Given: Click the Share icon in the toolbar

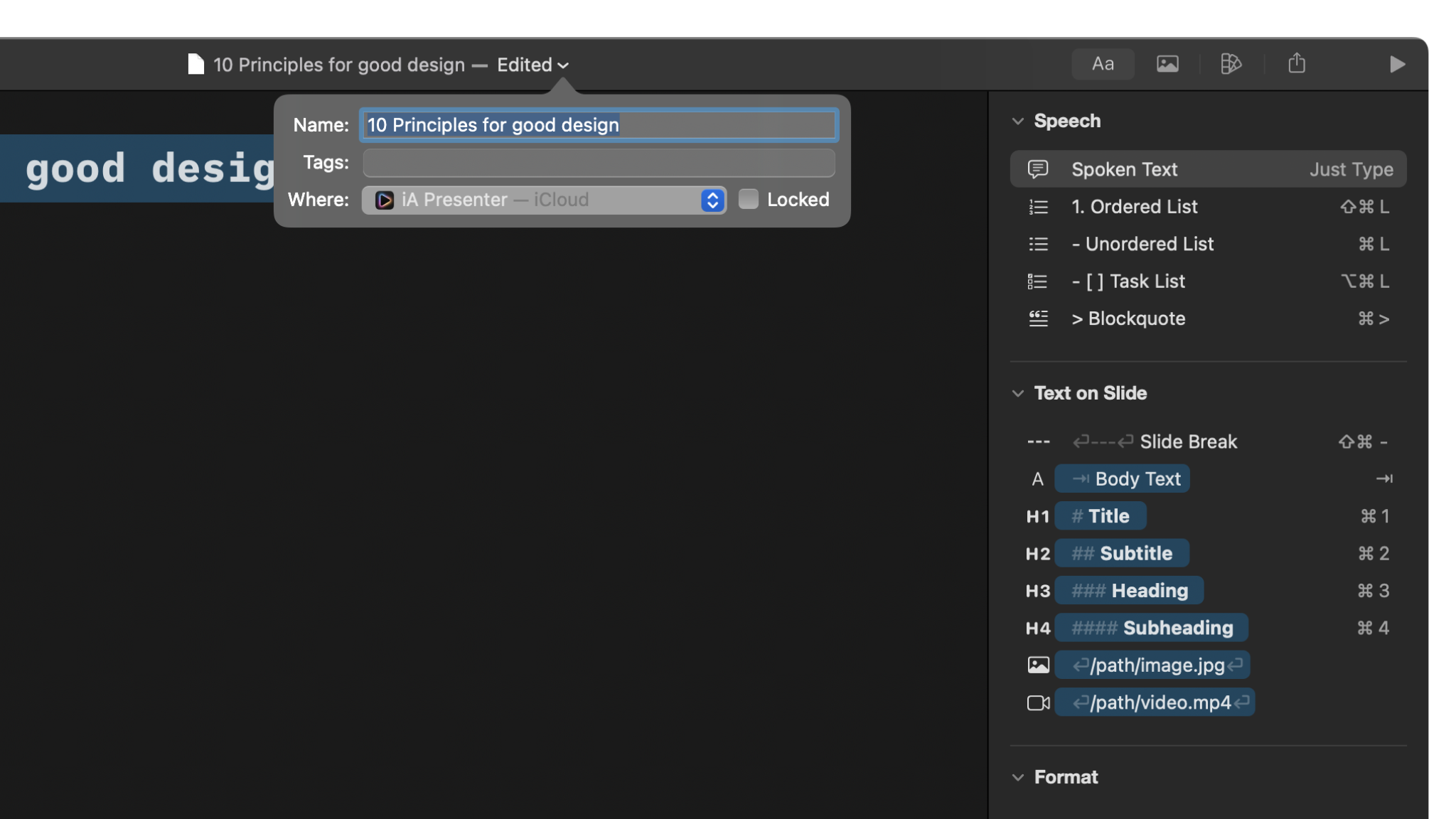Looking at the screenshot, I should (1297, 64).
